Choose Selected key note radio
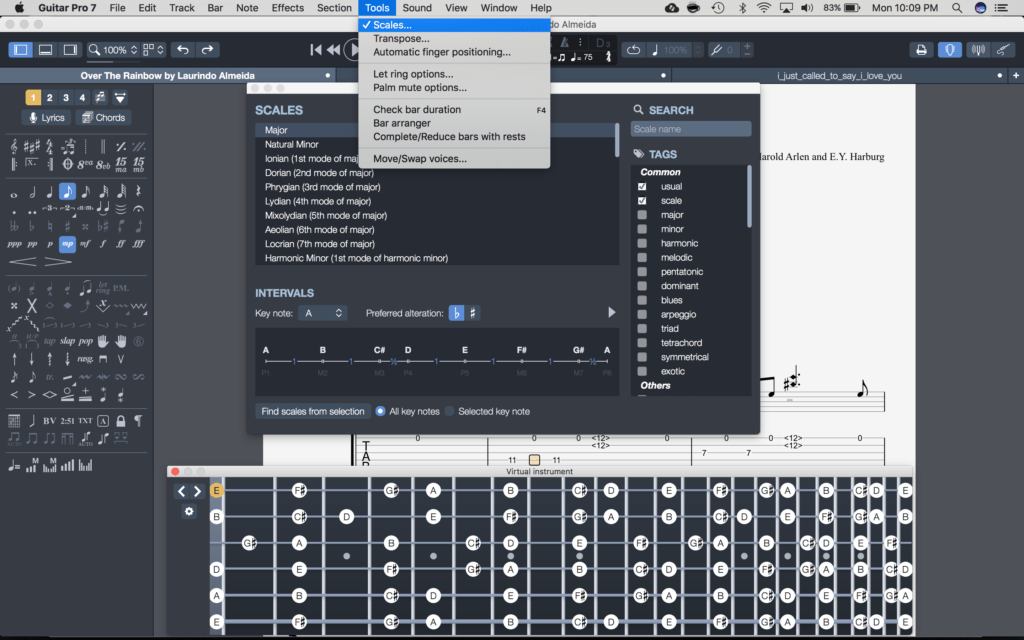Viewport: 1024px width, 640px height. [449, 411]
